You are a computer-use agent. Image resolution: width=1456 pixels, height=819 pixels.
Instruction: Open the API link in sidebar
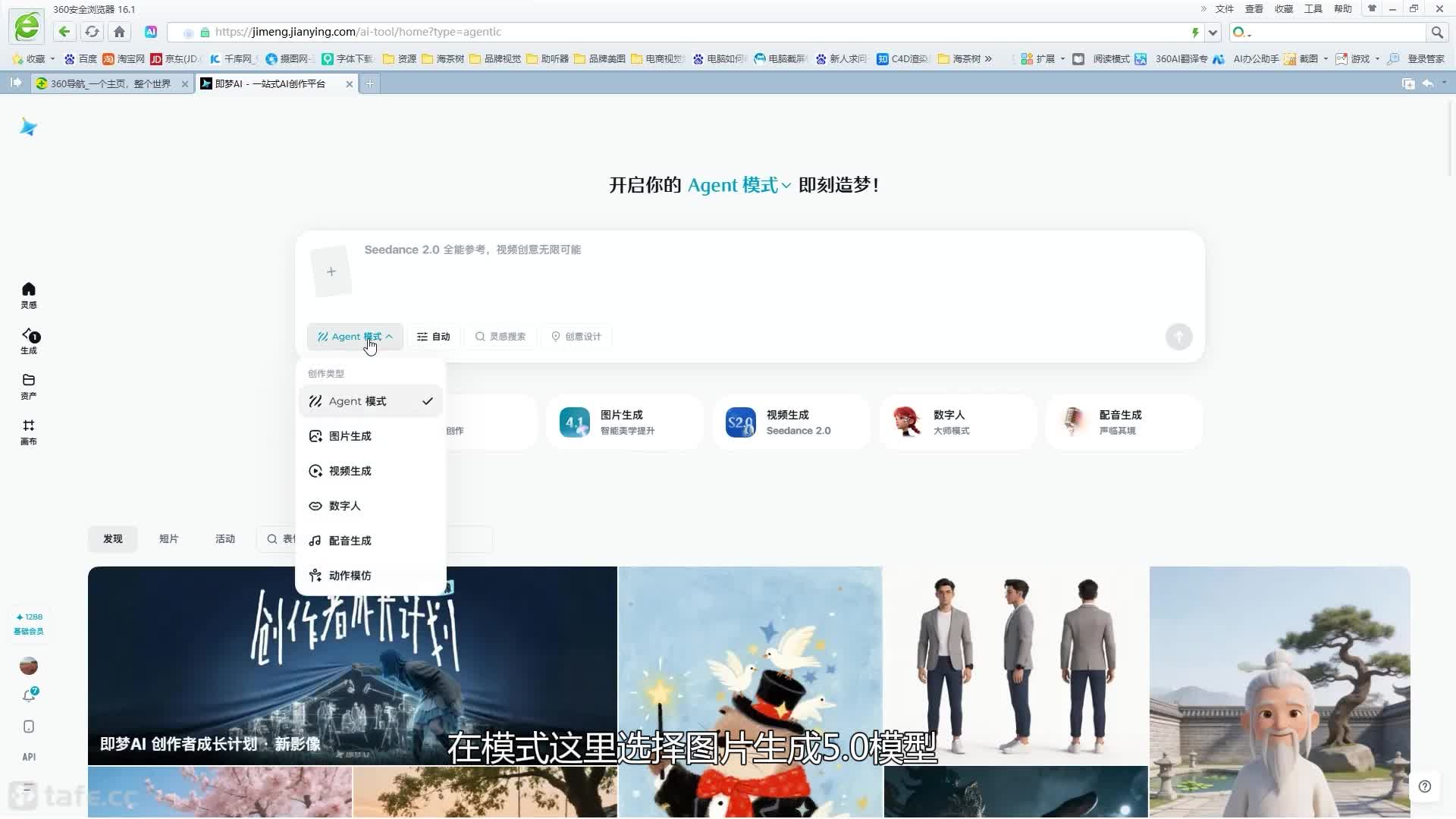coord(29,757)
